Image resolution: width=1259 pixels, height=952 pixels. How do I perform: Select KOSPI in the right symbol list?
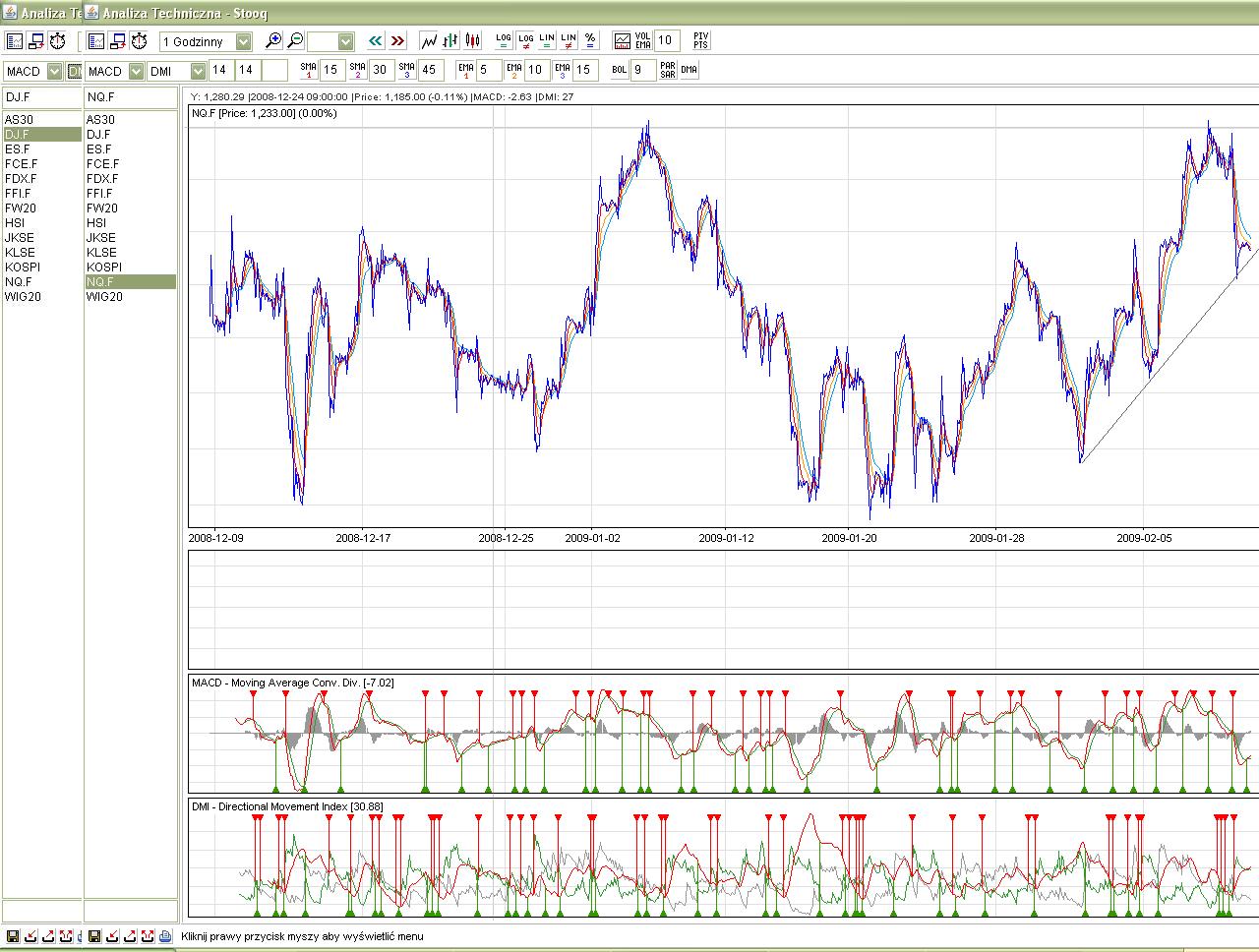pos(104,268)
